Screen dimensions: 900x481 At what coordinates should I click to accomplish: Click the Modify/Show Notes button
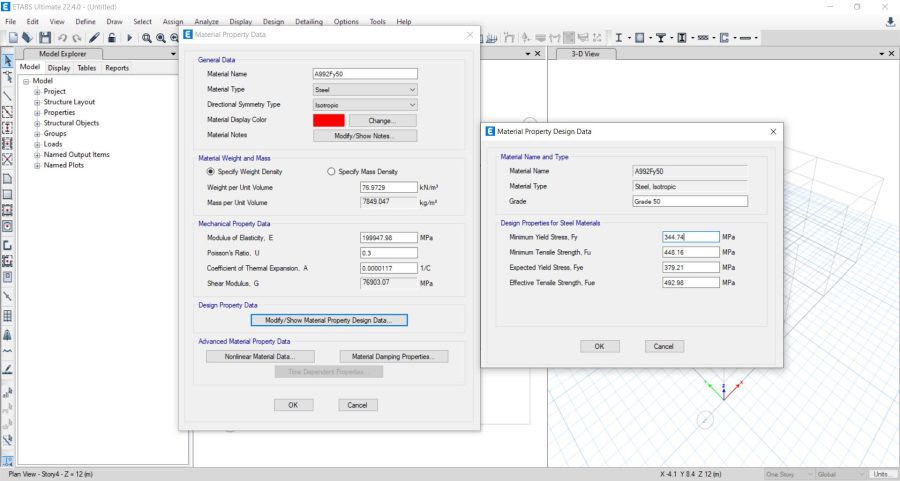coord(365,136)
